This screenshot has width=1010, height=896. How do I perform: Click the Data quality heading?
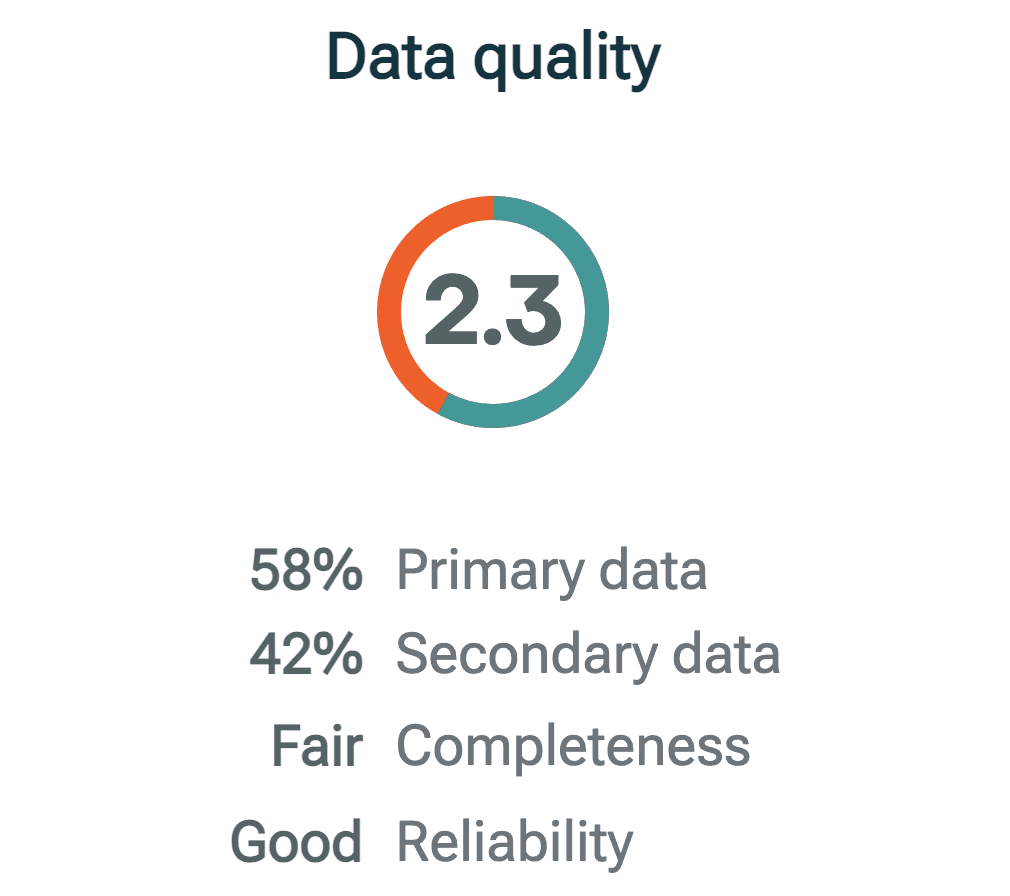(493, 59)
